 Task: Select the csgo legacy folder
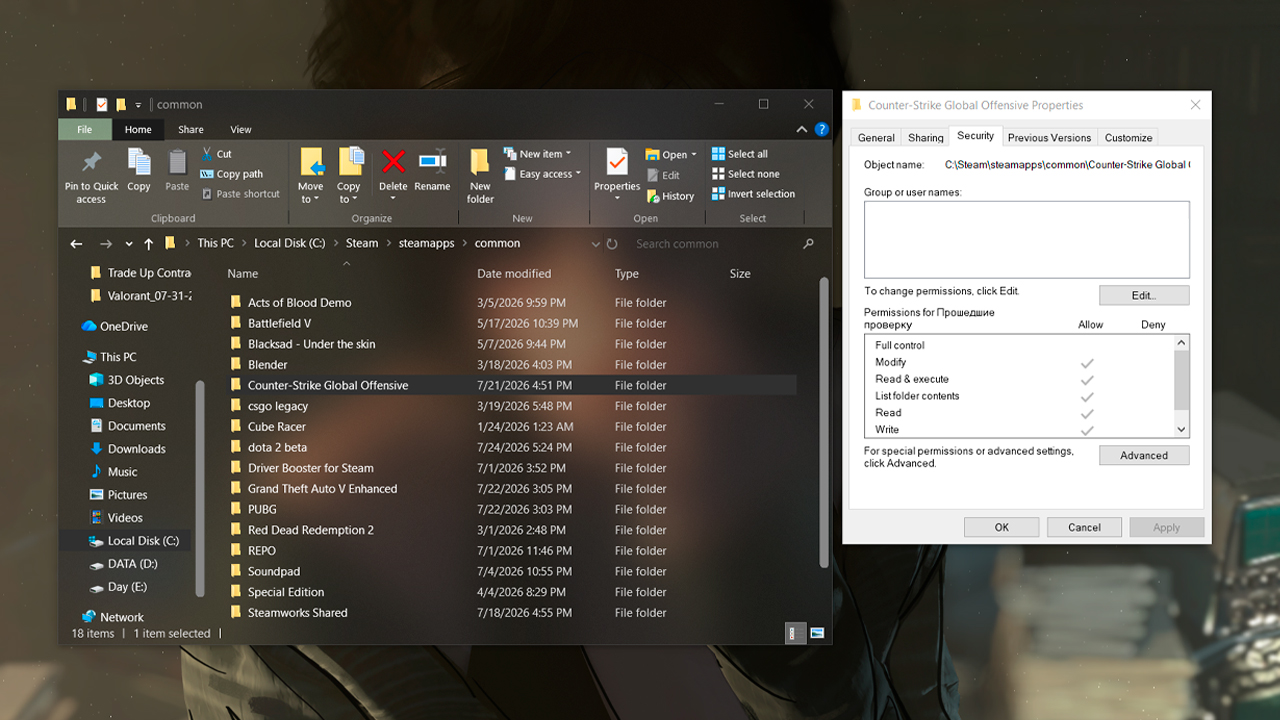click(277, 406)
